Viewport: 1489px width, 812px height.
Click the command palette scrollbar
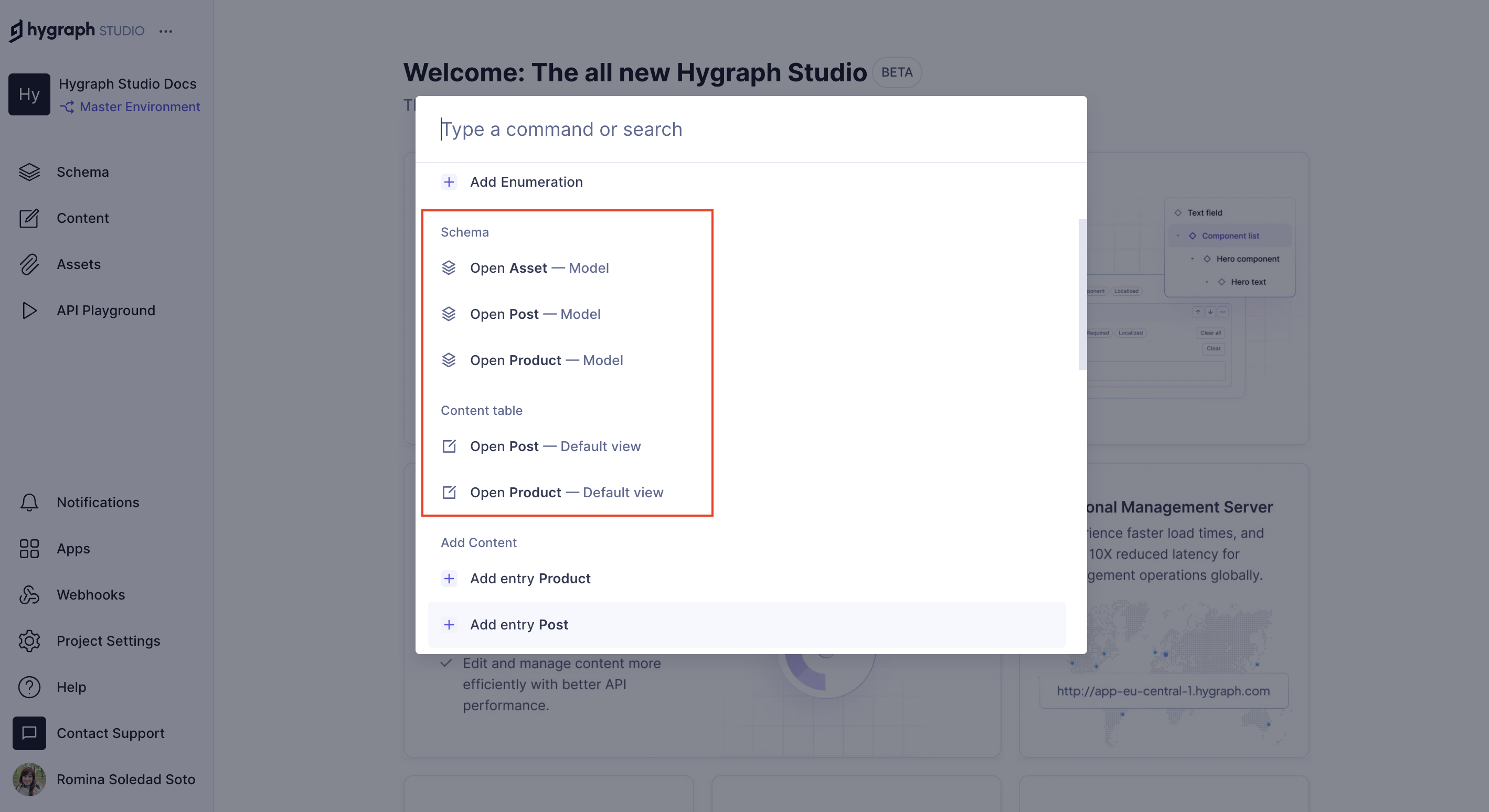click(x=1082, y=295)
